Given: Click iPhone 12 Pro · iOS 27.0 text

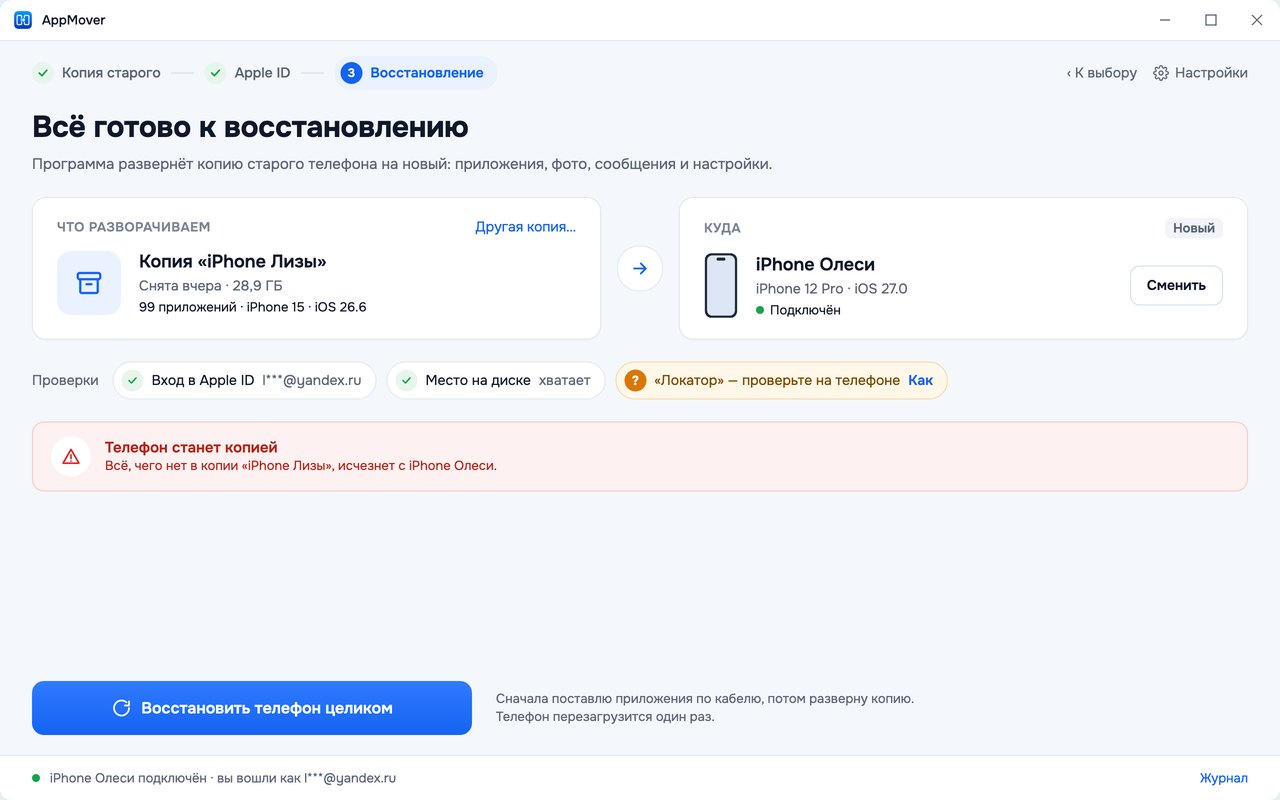Looking at the screenshot, I should [832, 289].
